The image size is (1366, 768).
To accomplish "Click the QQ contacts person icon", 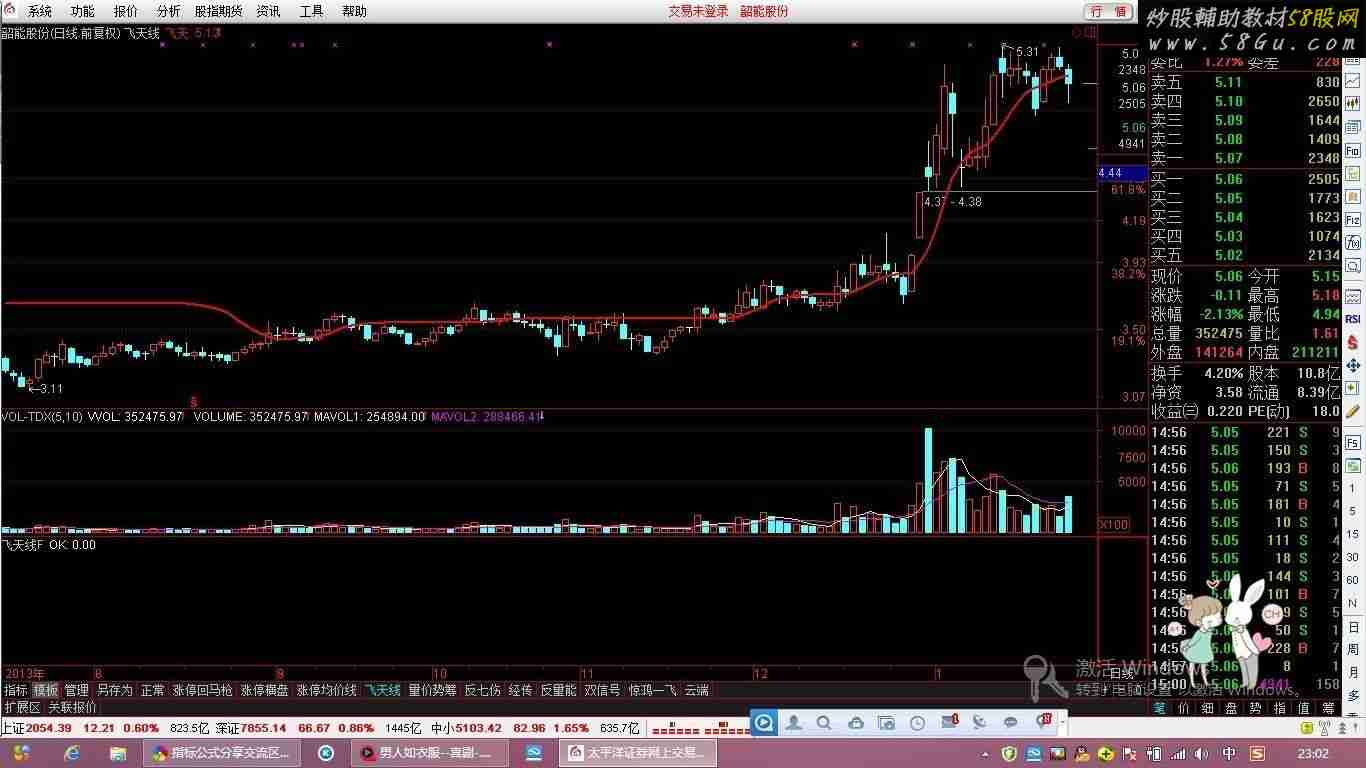I will point(793,722).
